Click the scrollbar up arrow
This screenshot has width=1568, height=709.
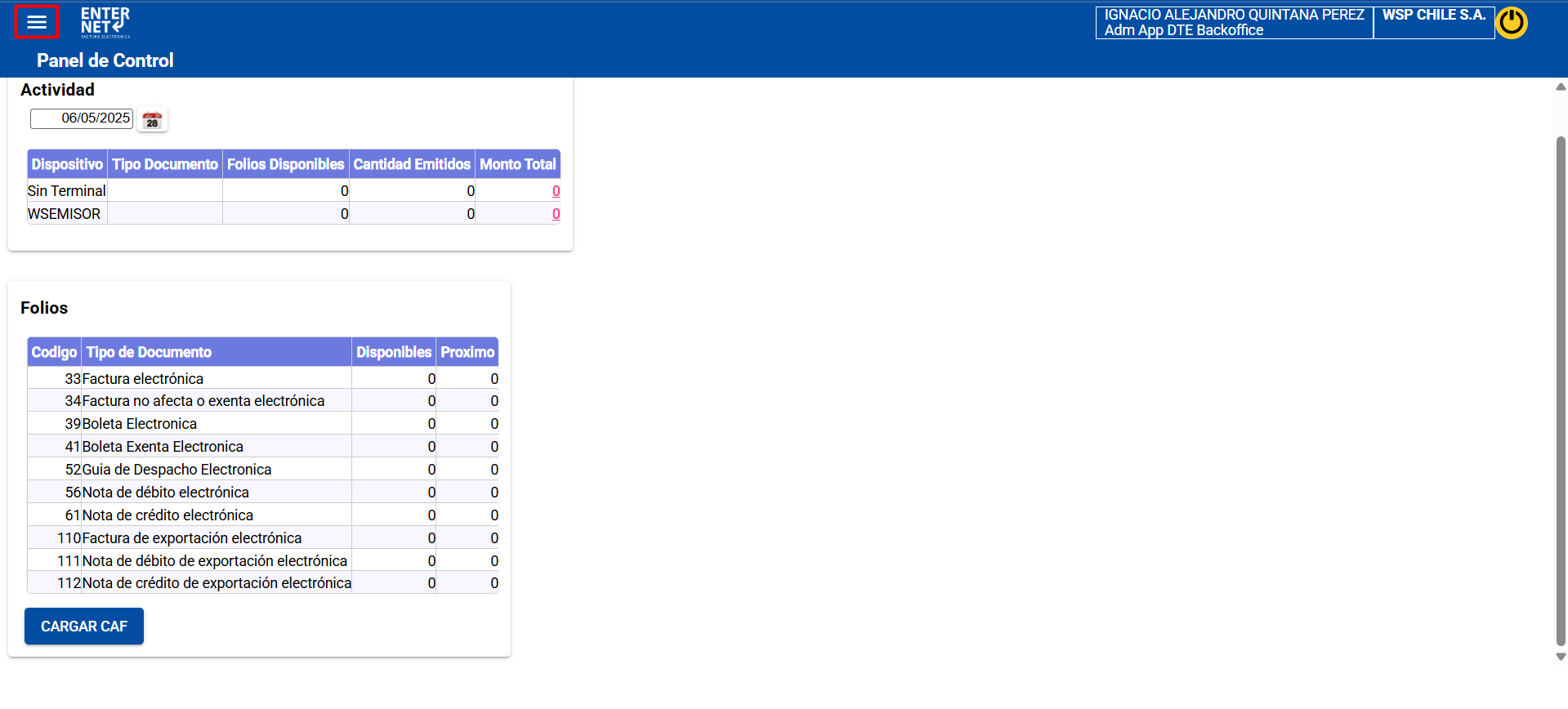point(1561,87)
